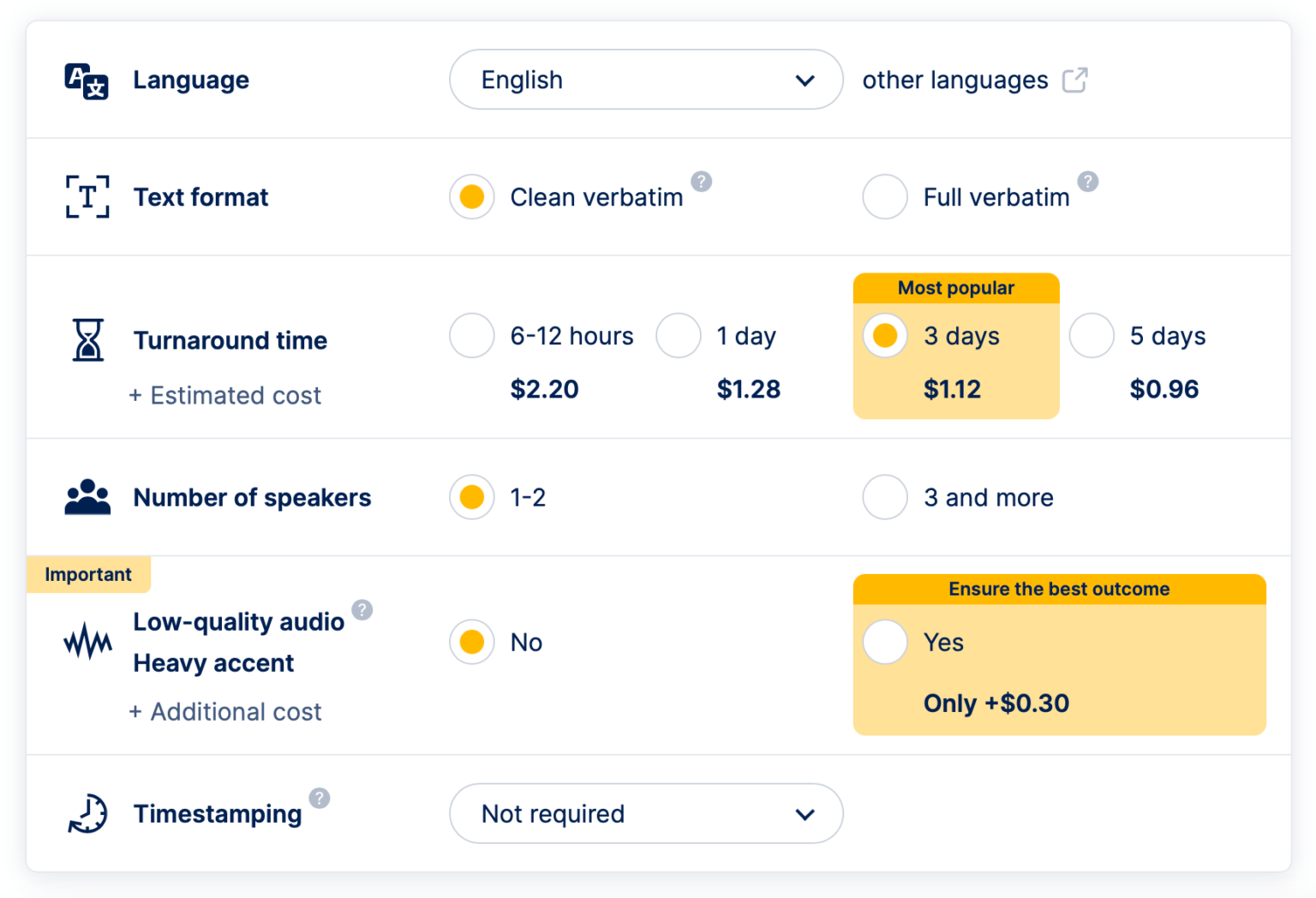Click the Full verbatim help icon

[x=1088, y=182]
